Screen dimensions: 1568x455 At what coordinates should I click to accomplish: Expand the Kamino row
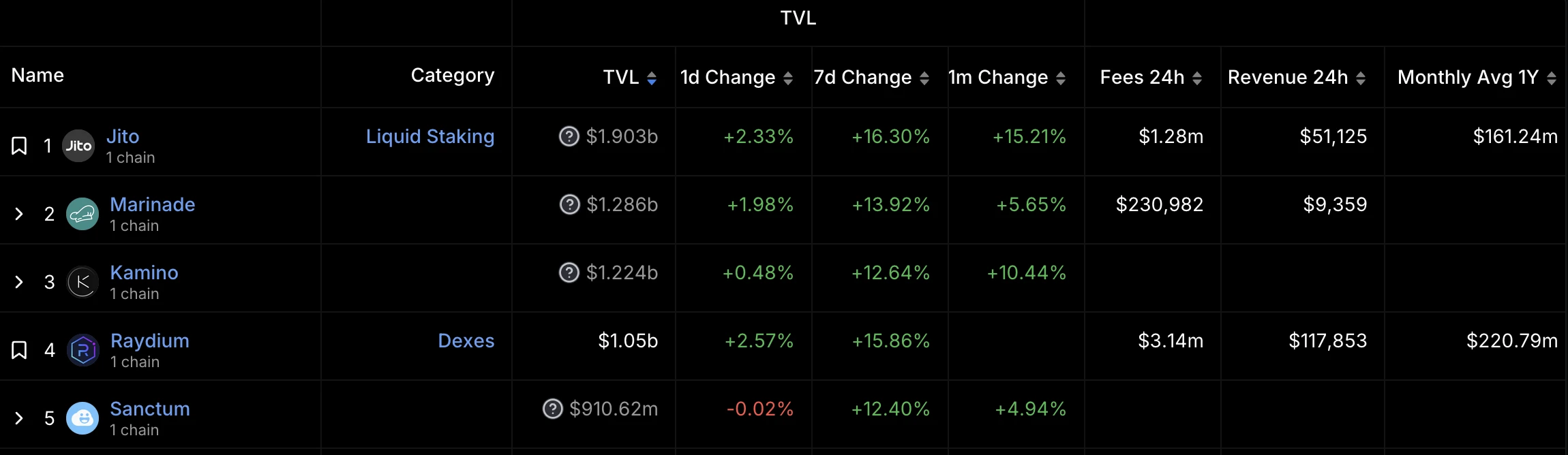(19, 282)
